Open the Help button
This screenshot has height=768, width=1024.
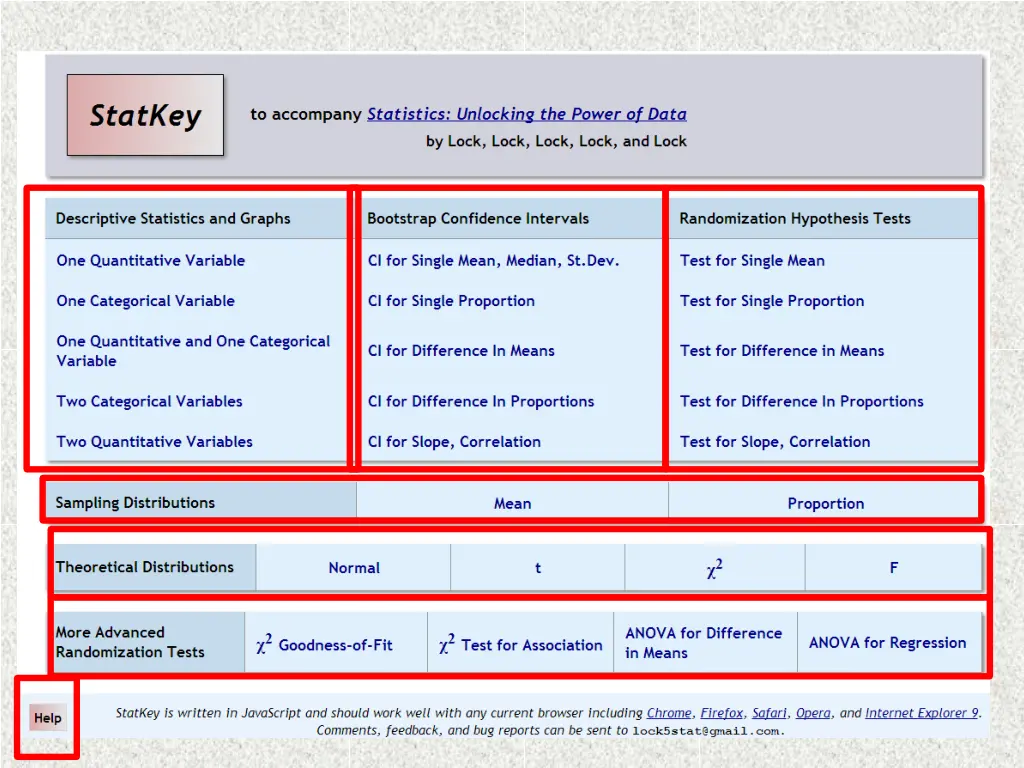click(x=47, y=718)
